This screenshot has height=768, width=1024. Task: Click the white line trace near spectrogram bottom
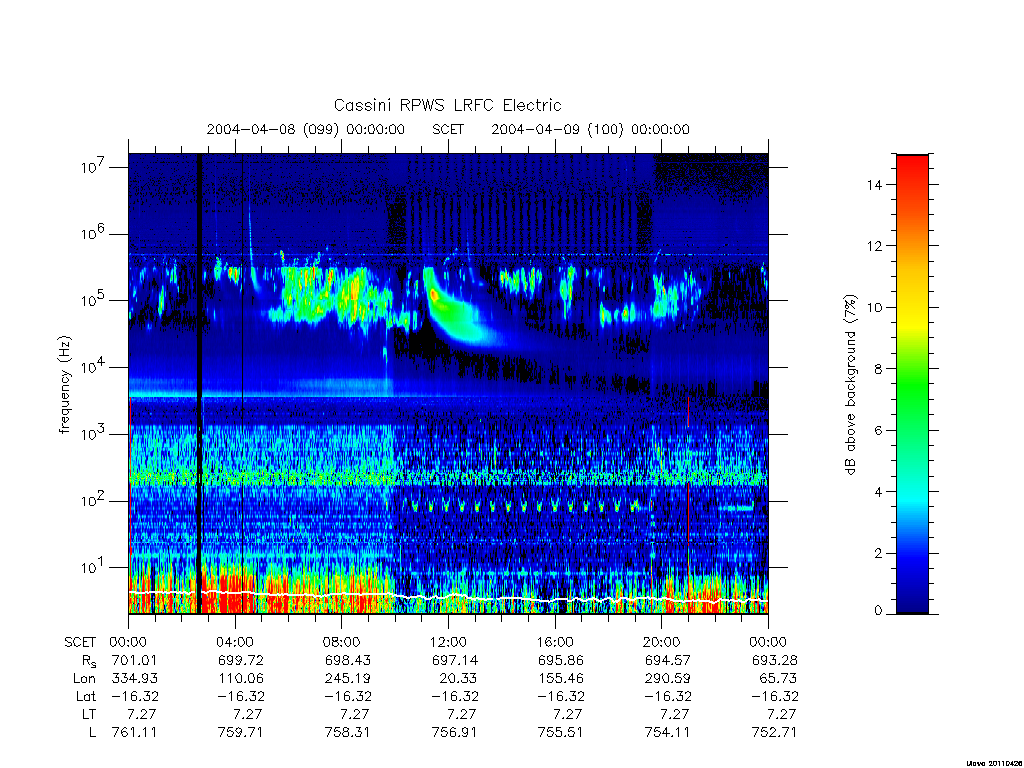click(448, 596)
